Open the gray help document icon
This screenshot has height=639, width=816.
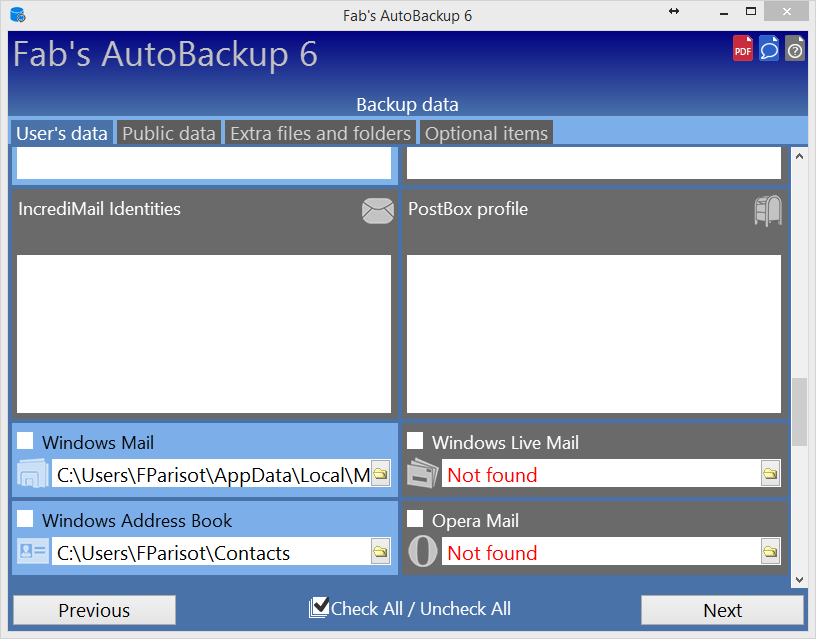pos(795,48)
